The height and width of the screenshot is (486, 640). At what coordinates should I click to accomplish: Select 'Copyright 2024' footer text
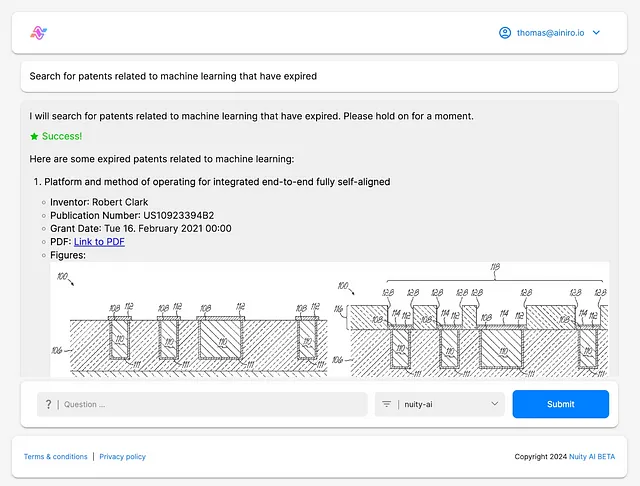[541, 457]
